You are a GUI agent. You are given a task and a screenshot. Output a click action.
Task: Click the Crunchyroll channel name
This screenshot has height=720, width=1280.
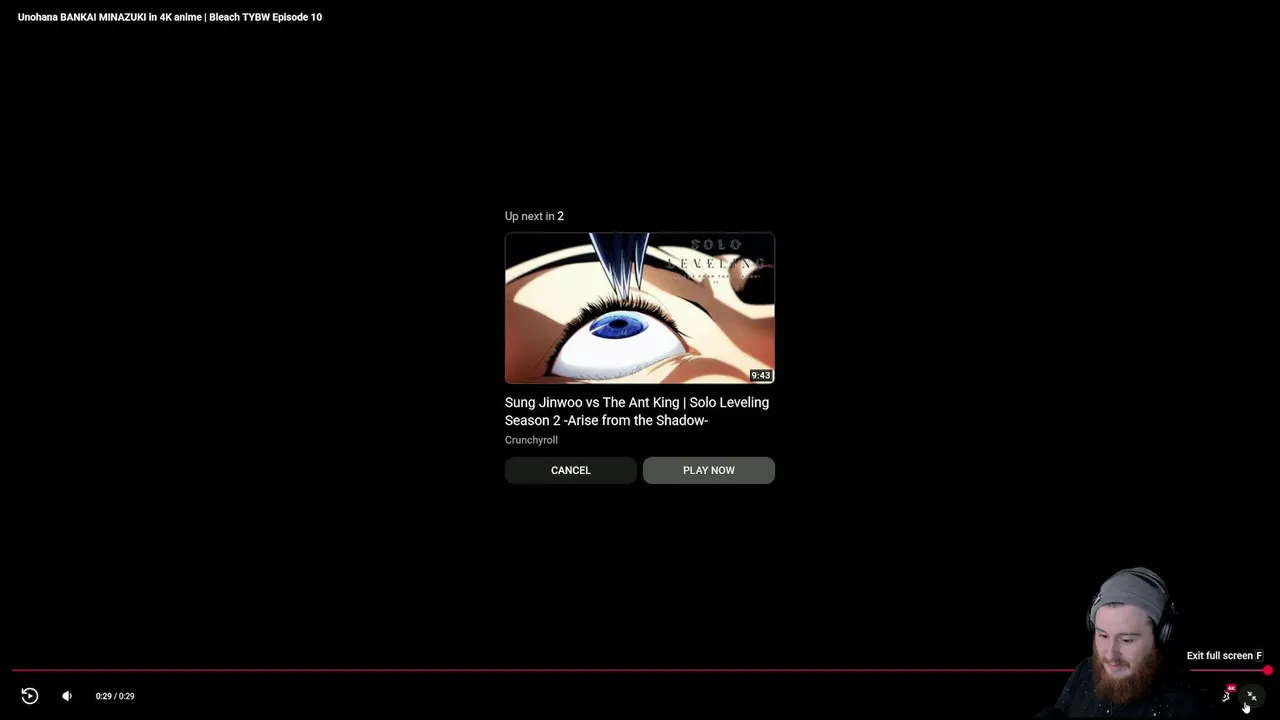[531, 440]
